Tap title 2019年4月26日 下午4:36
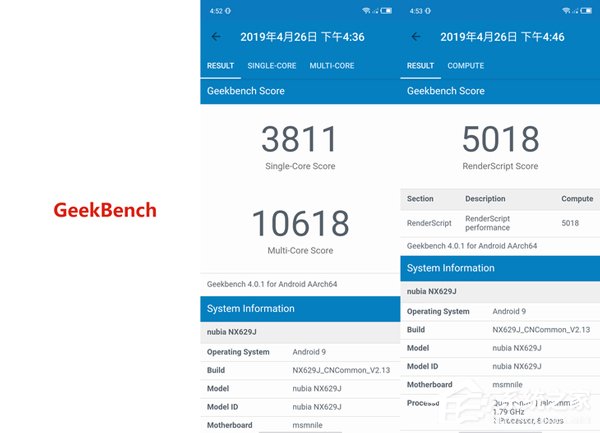Screen dimensions: 600x433 tap(302, 37)
